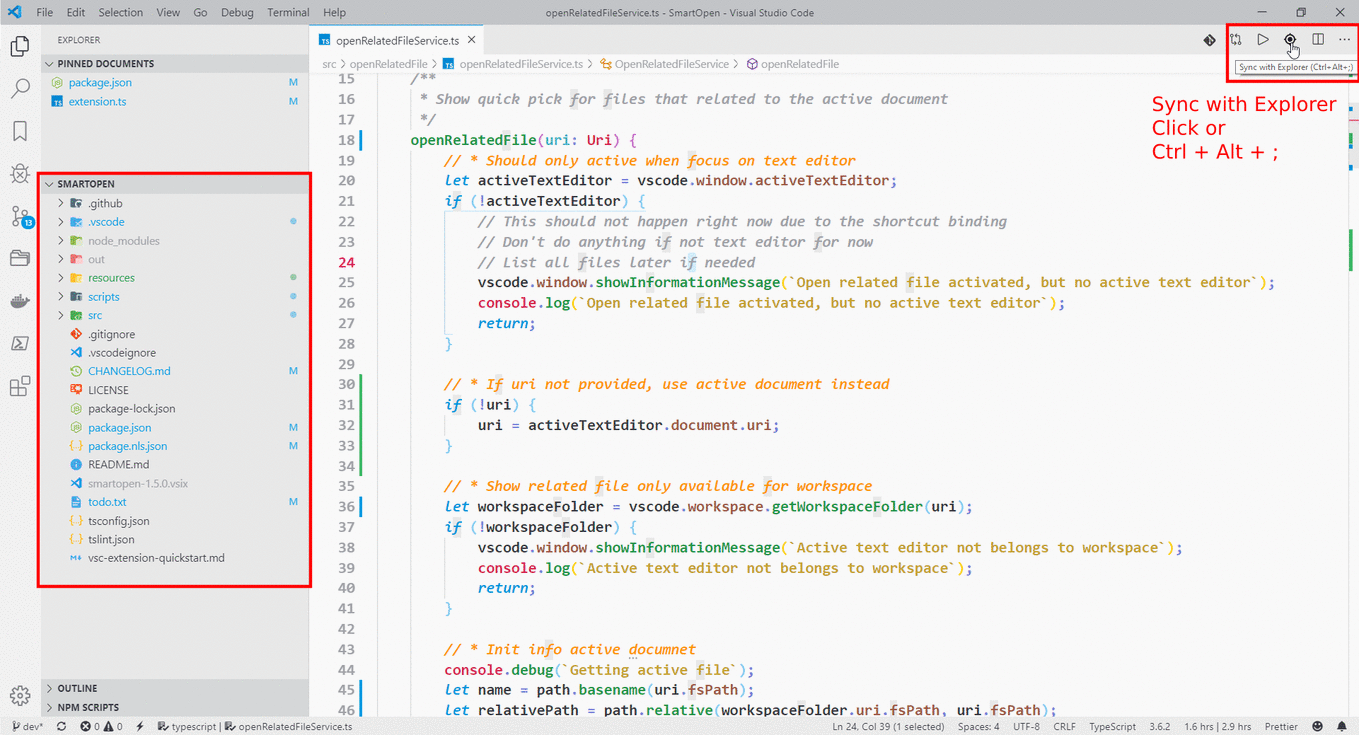The height and width of the screenshot is (735, 1359).
Task: Click openRelatedFile method breadcrumb at the end
Action: [x=792, y=63]
